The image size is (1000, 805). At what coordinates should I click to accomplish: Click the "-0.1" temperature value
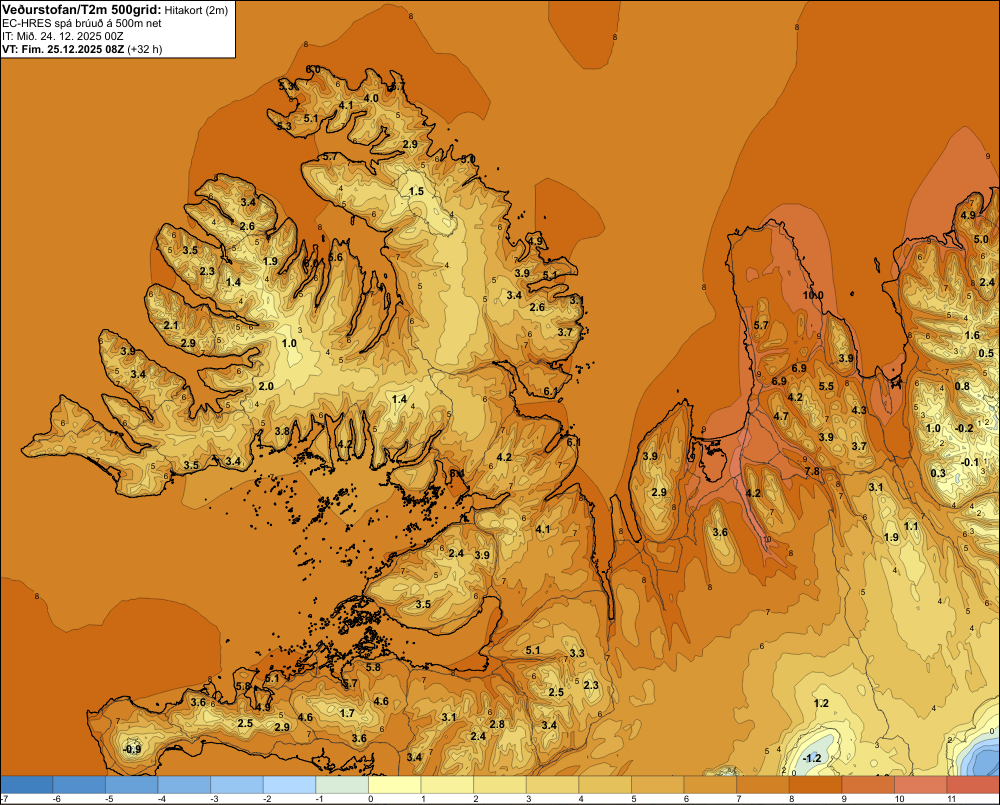tap(970, 462)
